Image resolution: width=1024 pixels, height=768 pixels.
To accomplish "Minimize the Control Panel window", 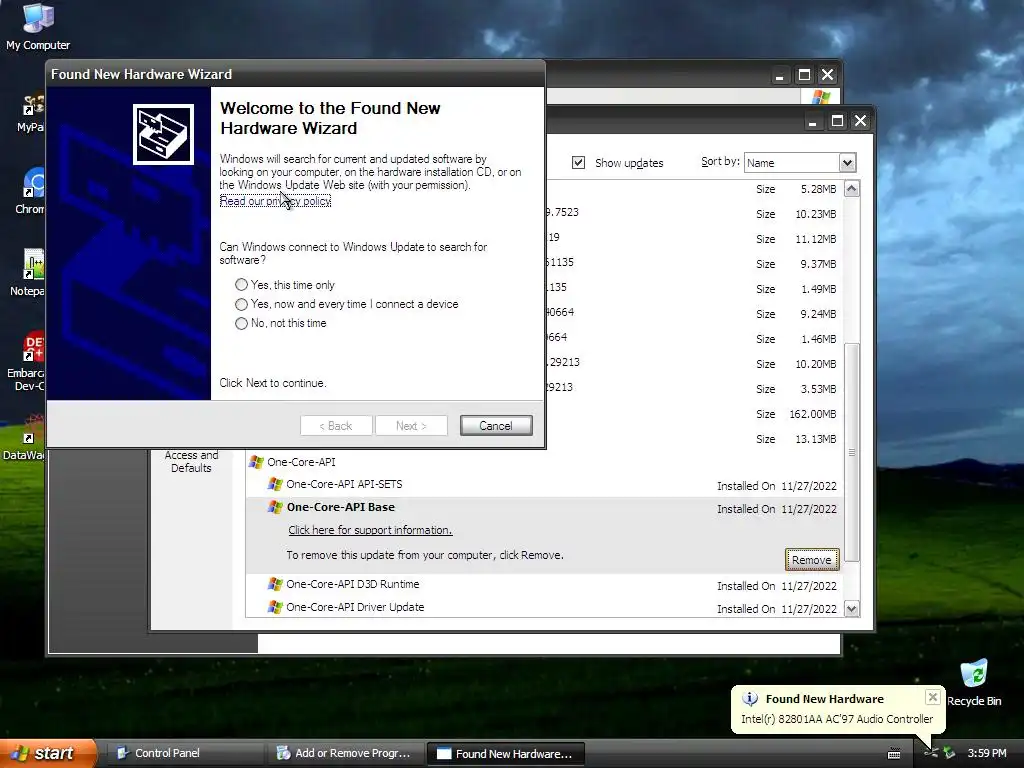I will pos(779,75).
